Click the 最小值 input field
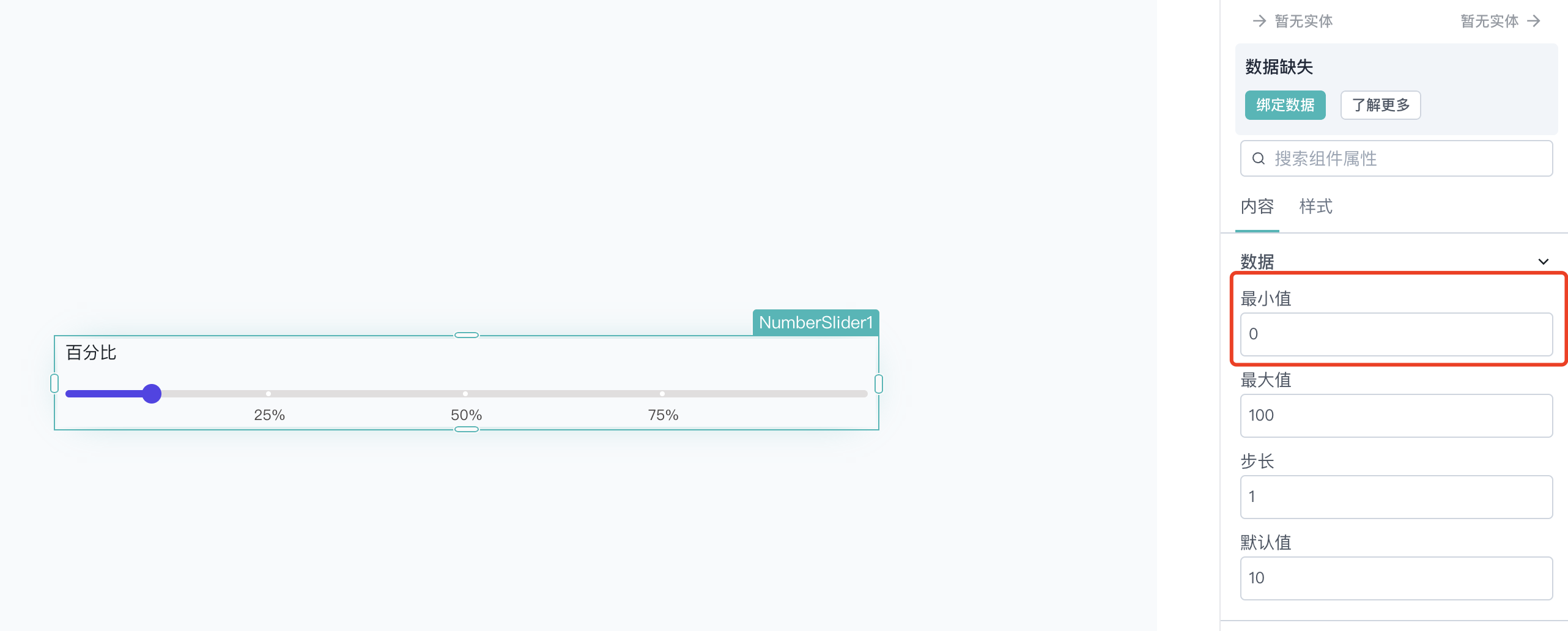Screen dimensions: 1568x631 tap(1396, 334)
